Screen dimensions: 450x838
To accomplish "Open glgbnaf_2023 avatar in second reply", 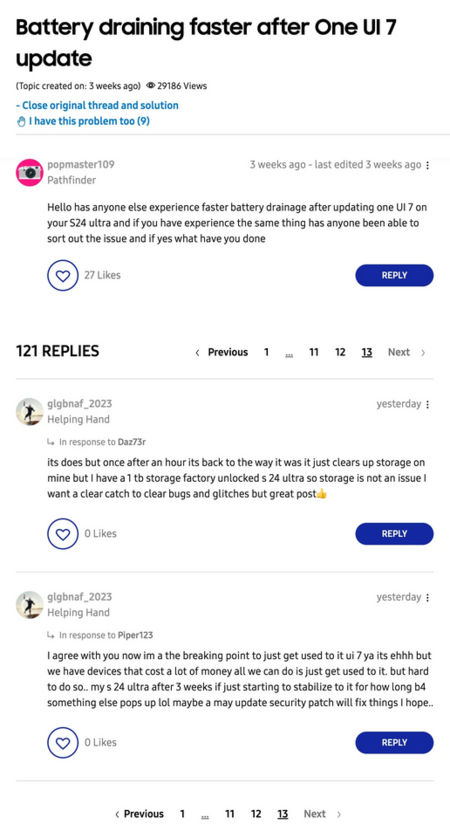I will point(29,604).
